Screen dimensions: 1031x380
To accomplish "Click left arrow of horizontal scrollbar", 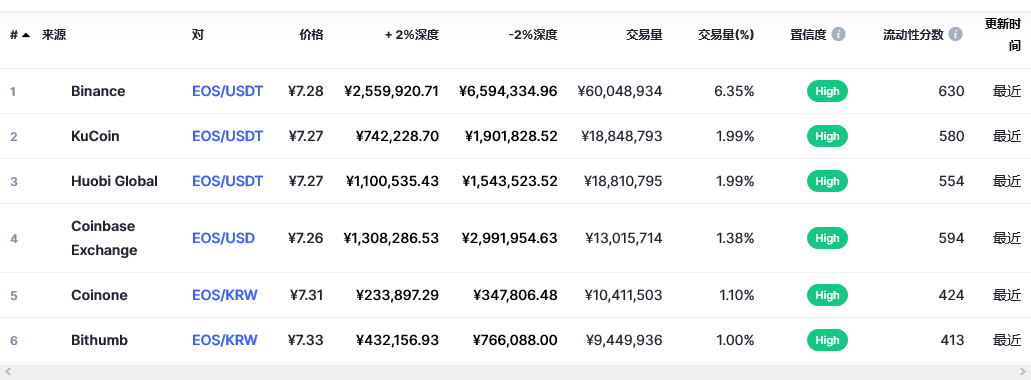I will (x=8, y=372).
